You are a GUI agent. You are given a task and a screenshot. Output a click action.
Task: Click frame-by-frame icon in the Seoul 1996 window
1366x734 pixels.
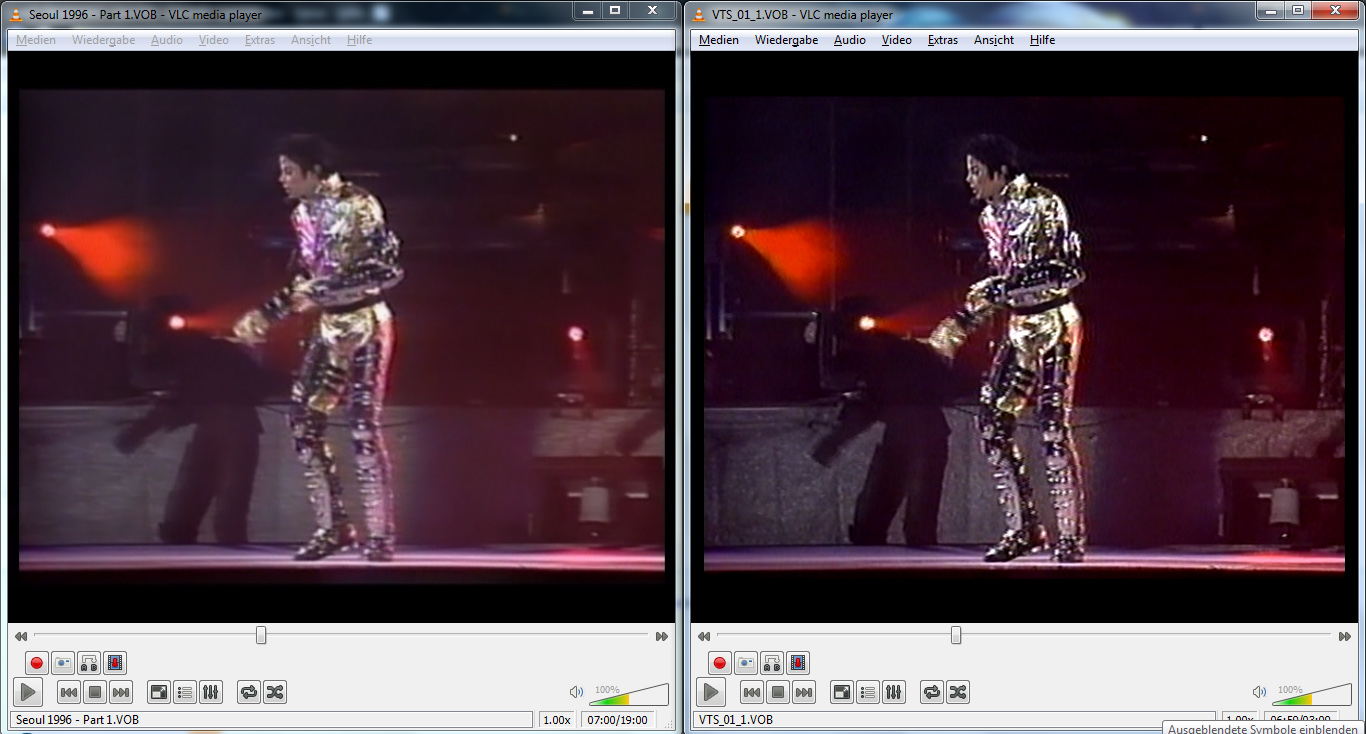(x=115, y=663)
